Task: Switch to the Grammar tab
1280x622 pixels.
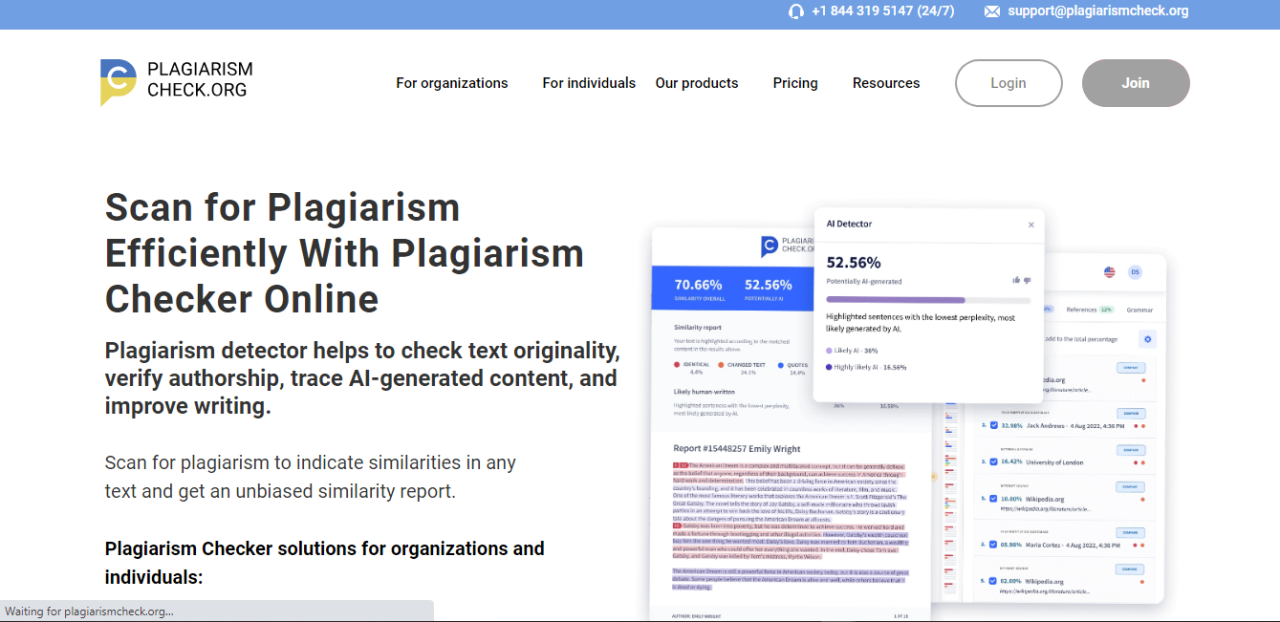Action: (1139, 309)
